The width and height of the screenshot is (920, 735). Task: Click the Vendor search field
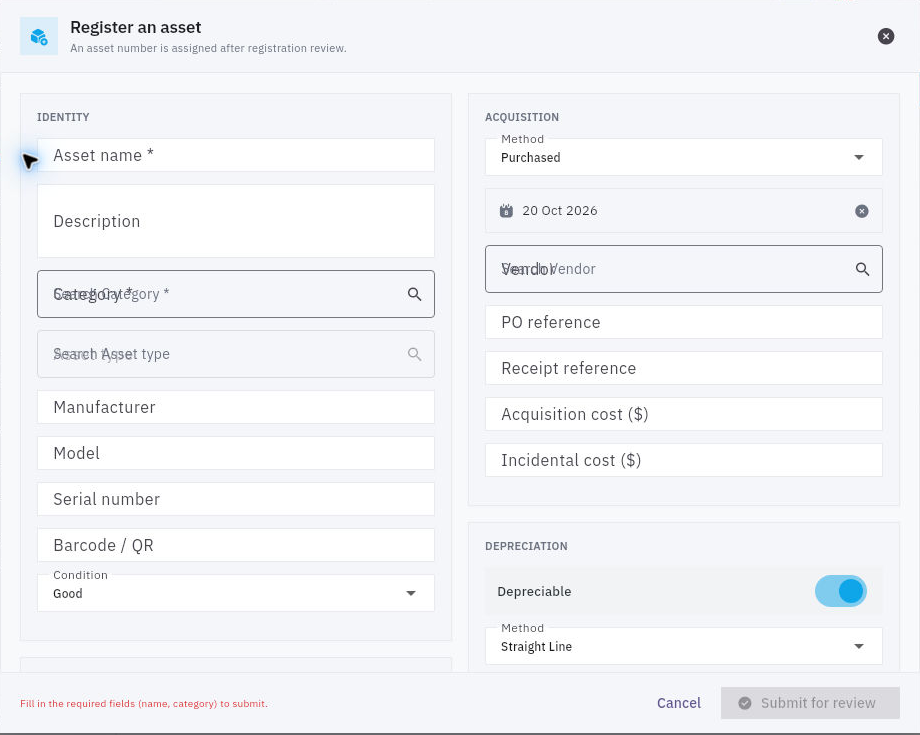click(684, 269)
